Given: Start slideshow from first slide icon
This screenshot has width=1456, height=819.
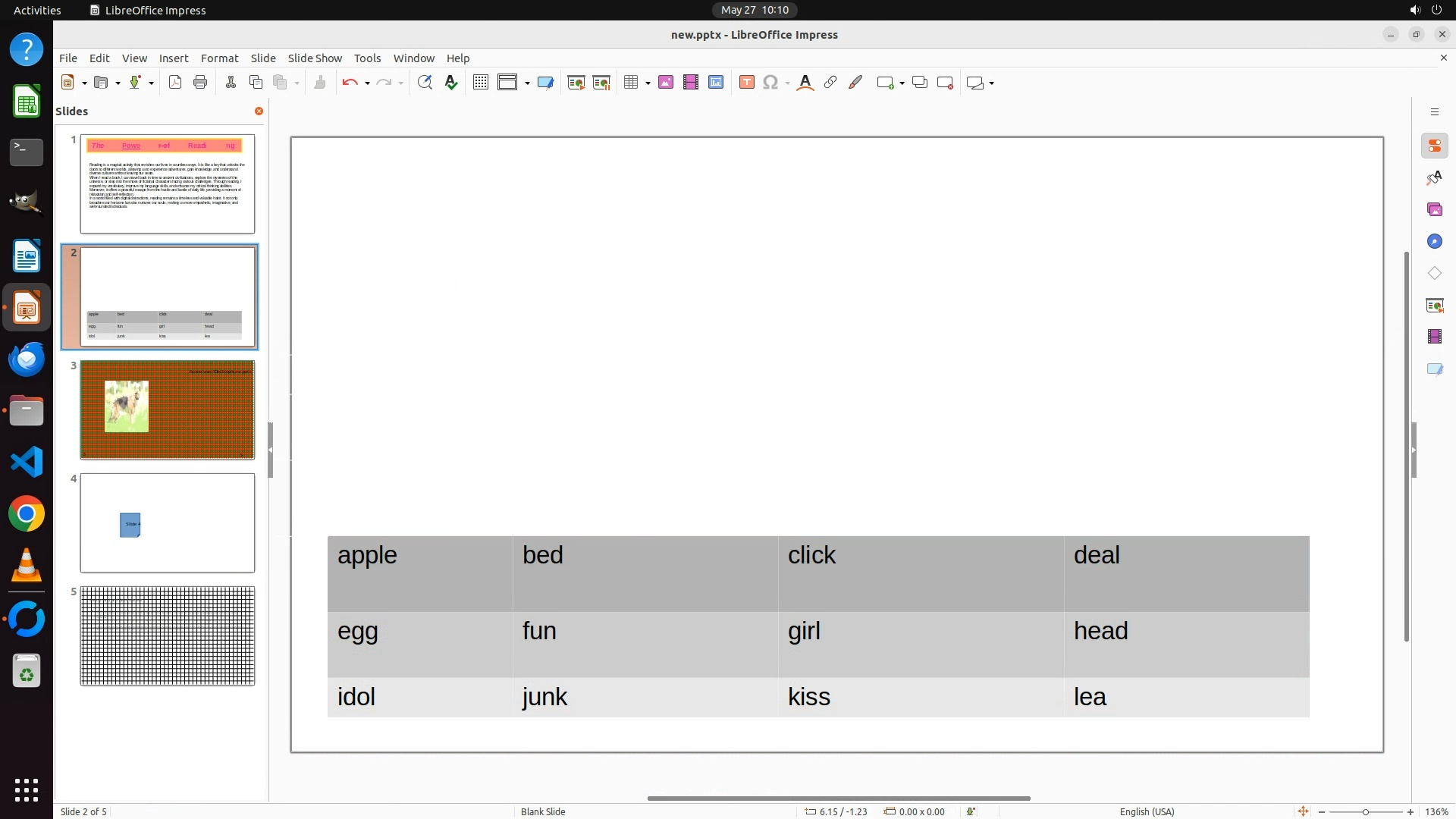Looking at the screenshot, I should tap(576, 83).
